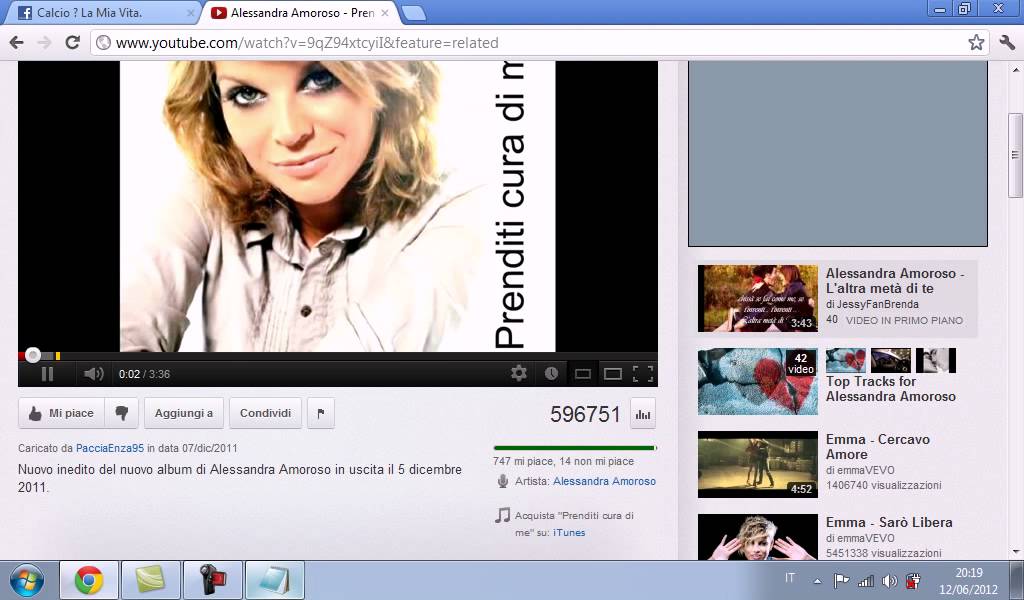Pause the video playback
This screenshot has width=1024, height=600.
(47, 374)
